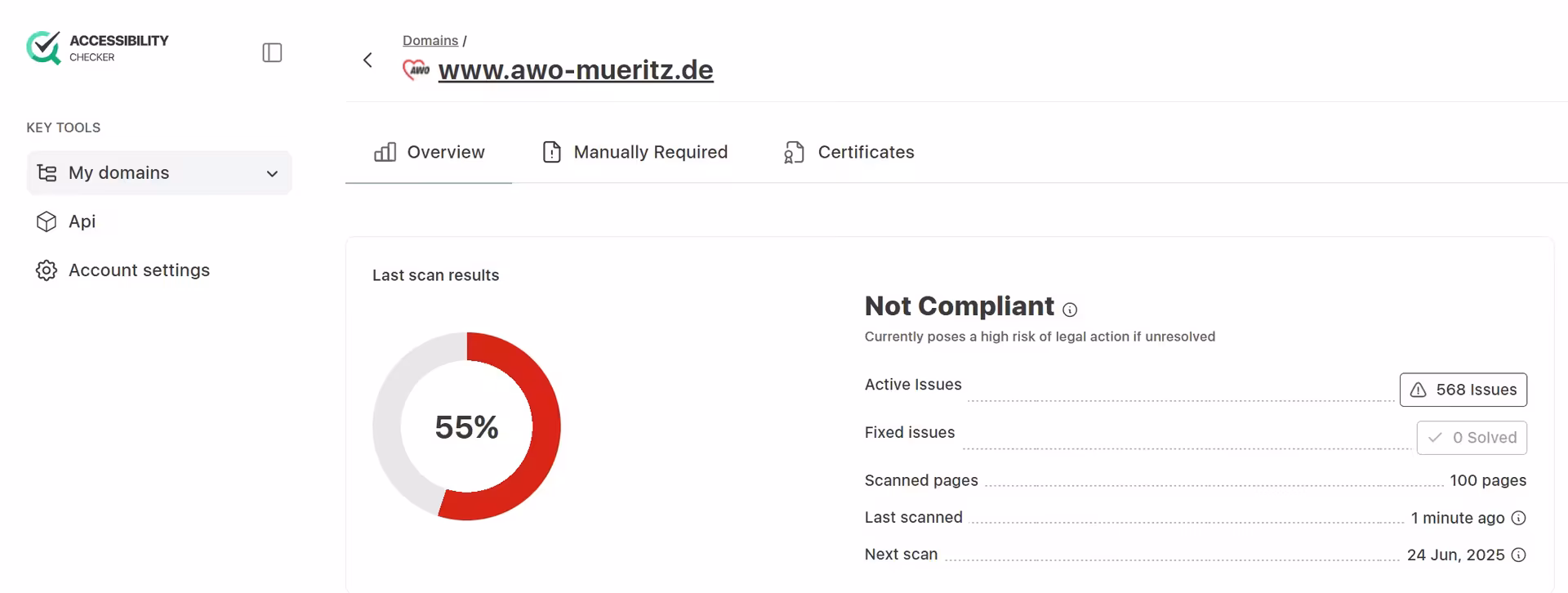Open Account settings
This screenshot has width=1568, height=593.
tap(139, 270)
